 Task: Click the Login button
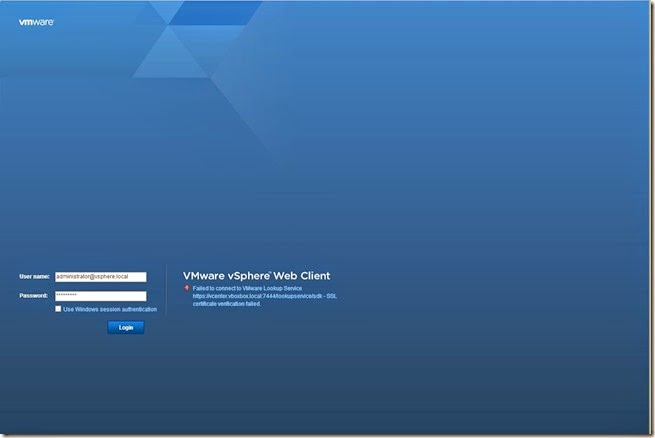pyautogui.click(x=126, y=327)
